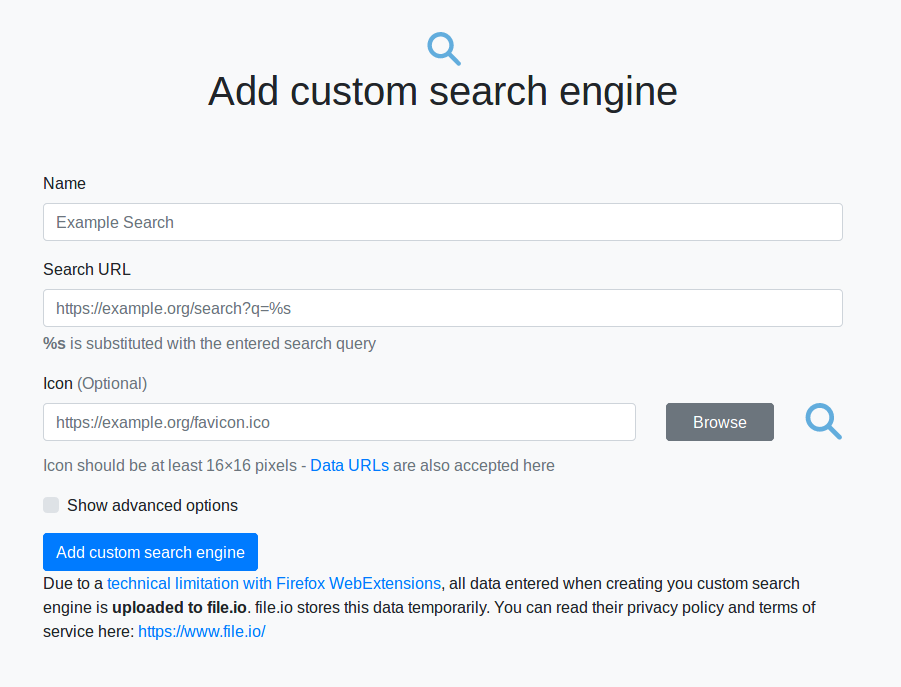Image resolution: width=901 pixels, height=687 pixels.
Task: Click the "Add custom search engine" page heading
Action: [x=442, y=92]
